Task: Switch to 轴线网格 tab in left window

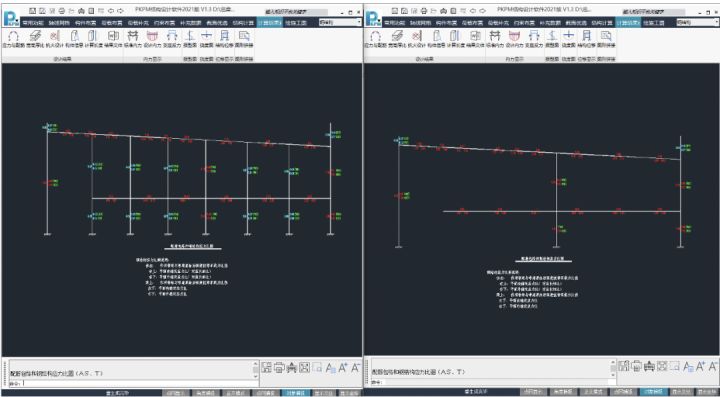Action: pos(59,22)
